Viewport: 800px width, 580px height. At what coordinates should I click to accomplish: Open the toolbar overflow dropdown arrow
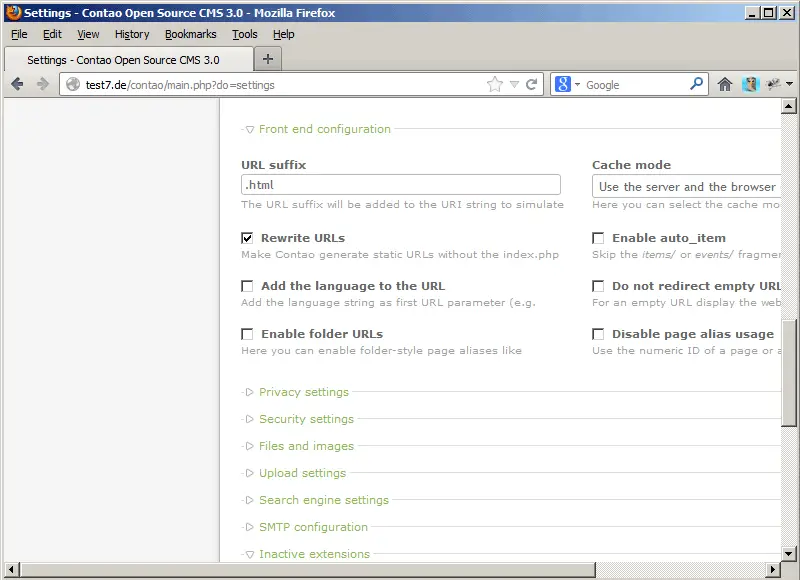click(x=789, y=84)
